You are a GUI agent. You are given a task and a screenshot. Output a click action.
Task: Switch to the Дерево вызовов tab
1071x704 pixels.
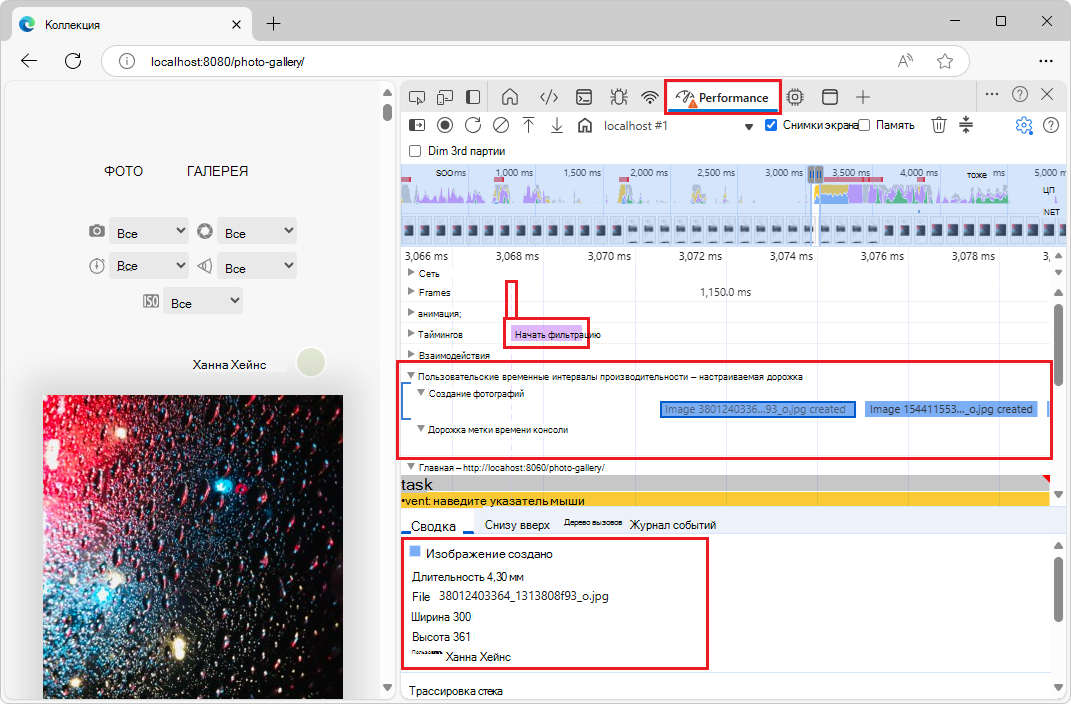click(x=592, y=522)
